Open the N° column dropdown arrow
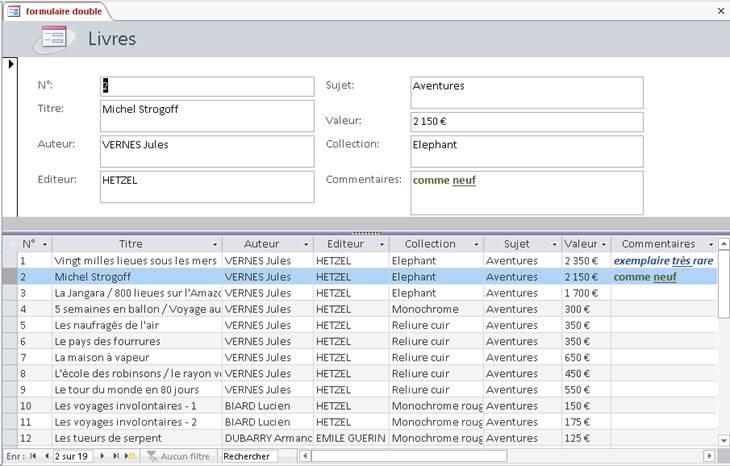730x466 pixels. pyautogui.click(x=45, y=244)
